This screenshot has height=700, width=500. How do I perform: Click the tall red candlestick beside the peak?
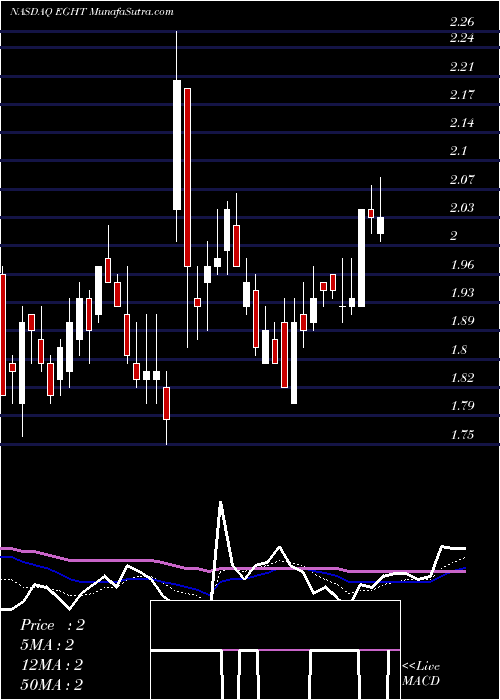[x=187, y=177]
